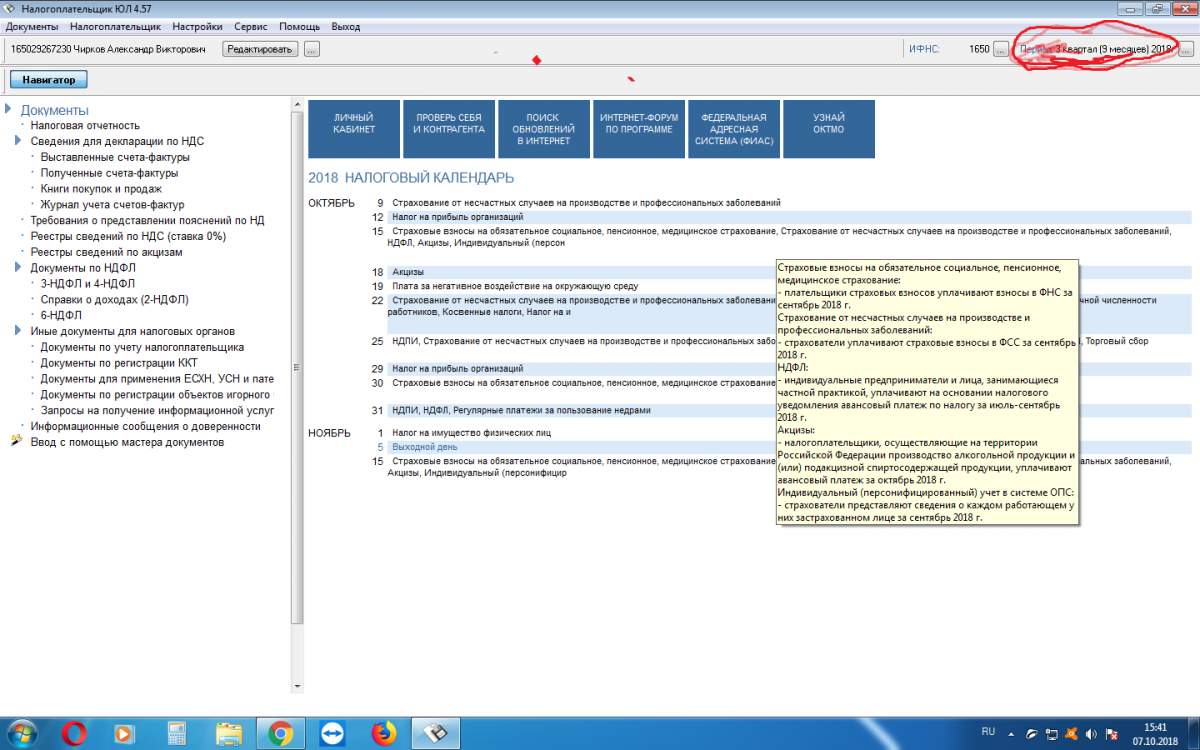Click the Выход menu item
This screenshot has width=1200, height=750.
pos(346,27)
